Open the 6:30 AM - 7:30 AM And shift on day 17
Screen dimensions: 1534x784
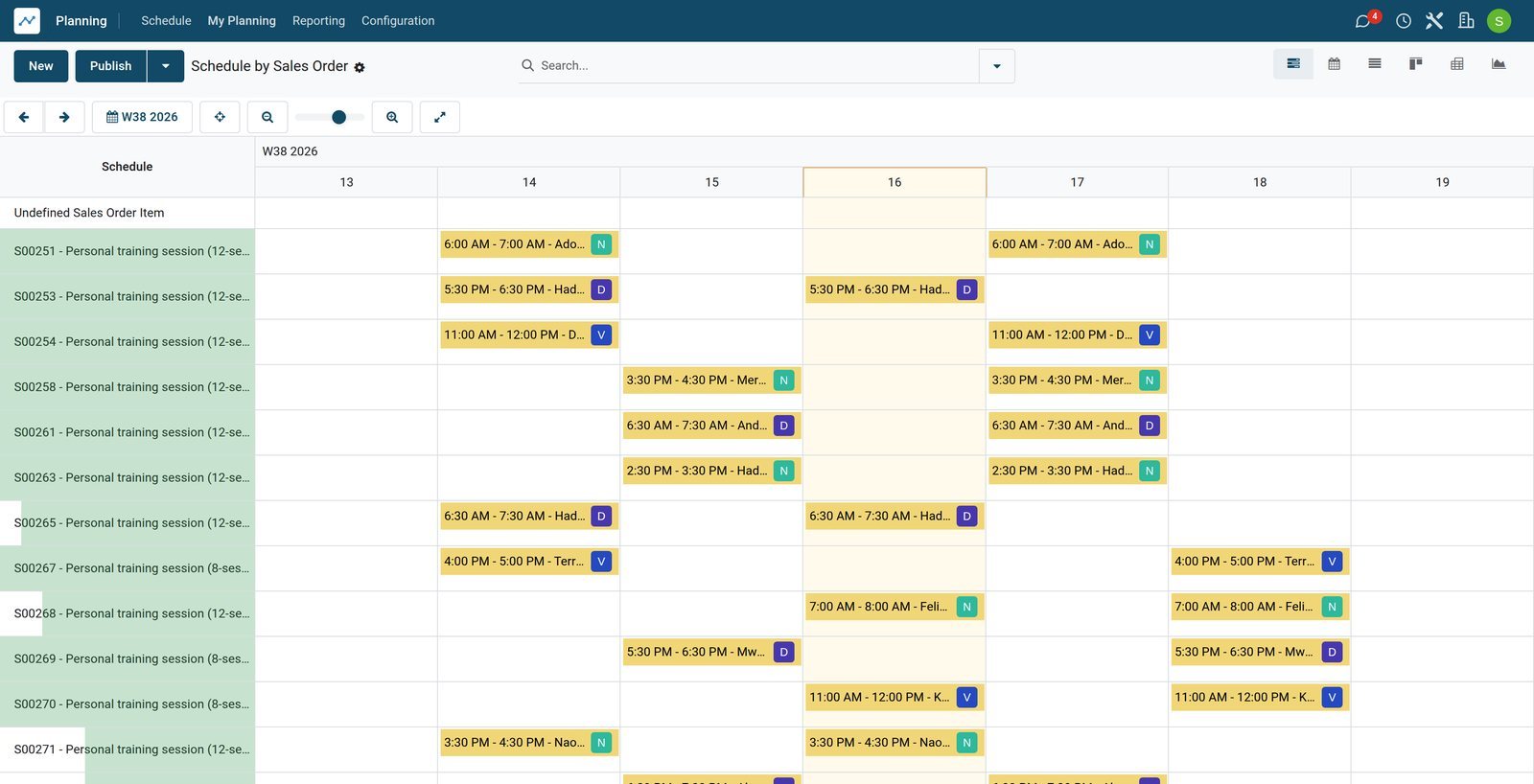pos(1077,426)
